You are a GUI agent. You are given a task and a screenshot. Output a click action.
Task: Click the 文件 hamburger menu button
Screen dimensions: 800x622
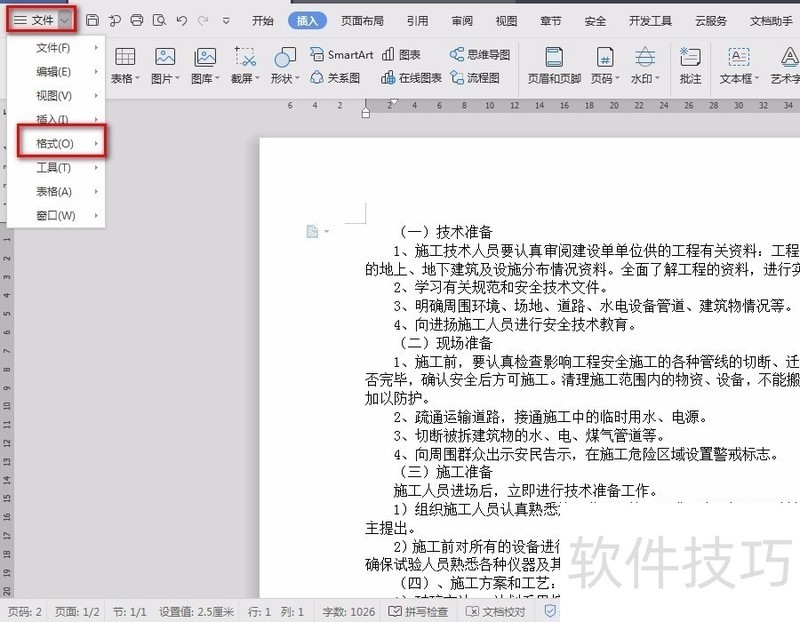click(34, 20)
